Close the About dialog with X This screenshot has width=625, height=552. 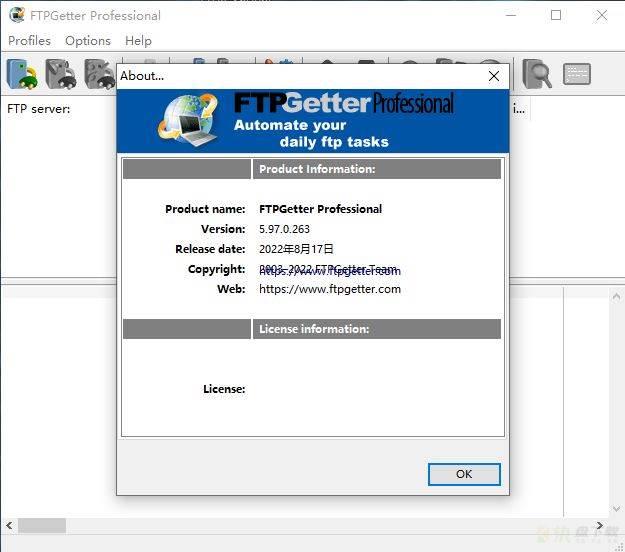pyautogui.click(x=494, y=76)
